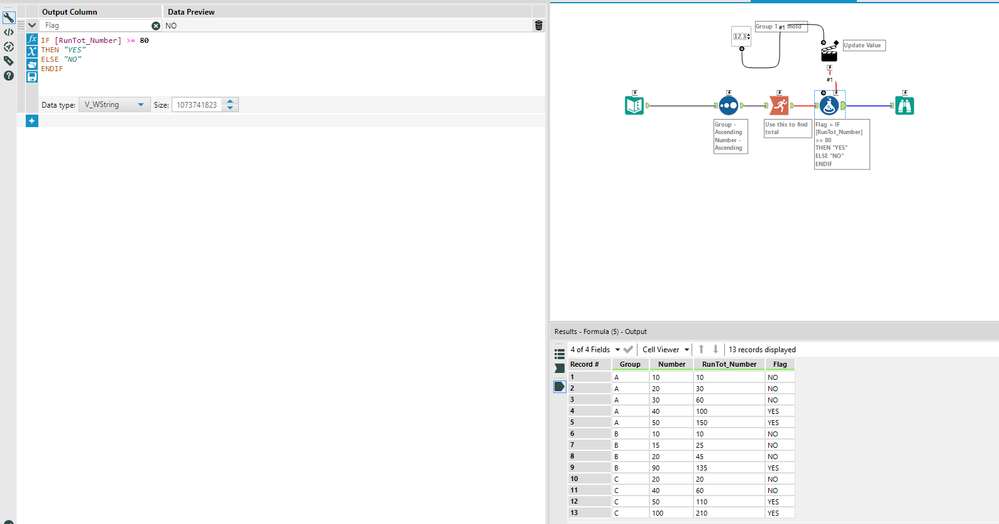The image size is (999, 524).
Task: Select the Text Input book tool
Action: [634, 105]
